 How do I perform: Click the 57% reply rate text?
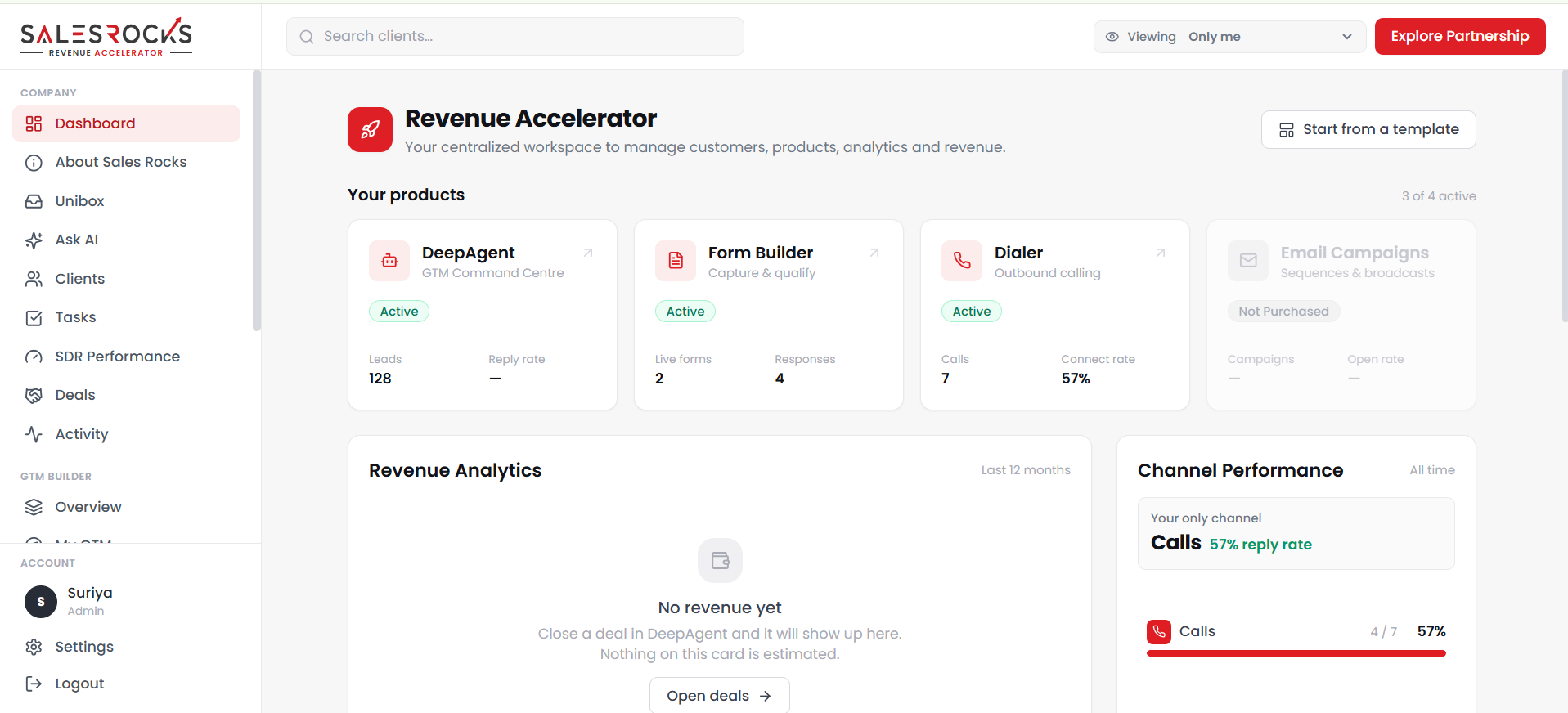tap(1260, 545)
